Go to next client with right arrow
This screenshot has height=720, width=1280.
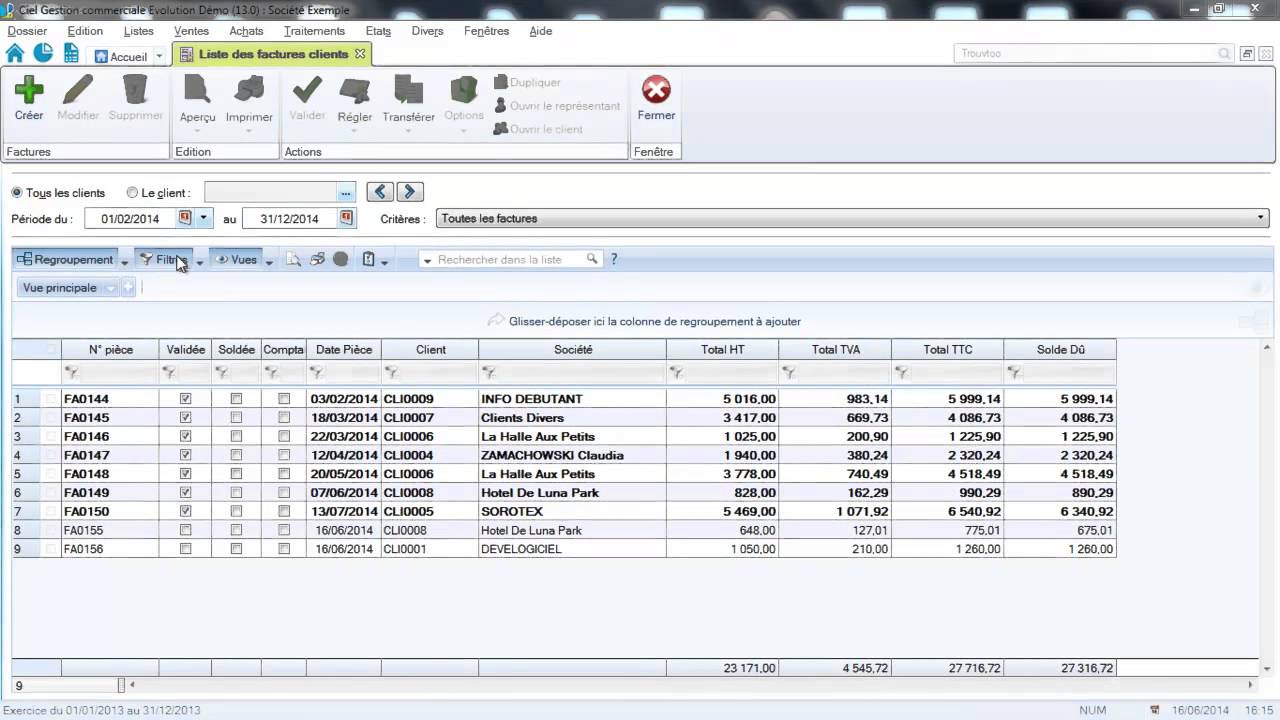point(410,192)
